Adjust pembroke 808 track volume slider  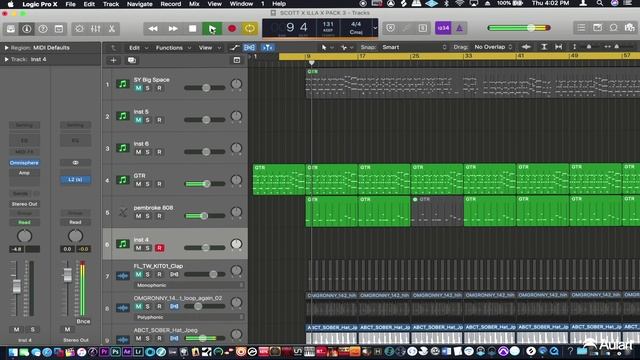(204, 216)
